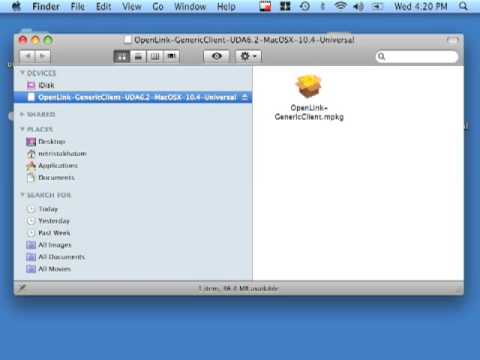Screen dimensions: 480x360
Task: Show All Documents search
Action: [55, 257]
